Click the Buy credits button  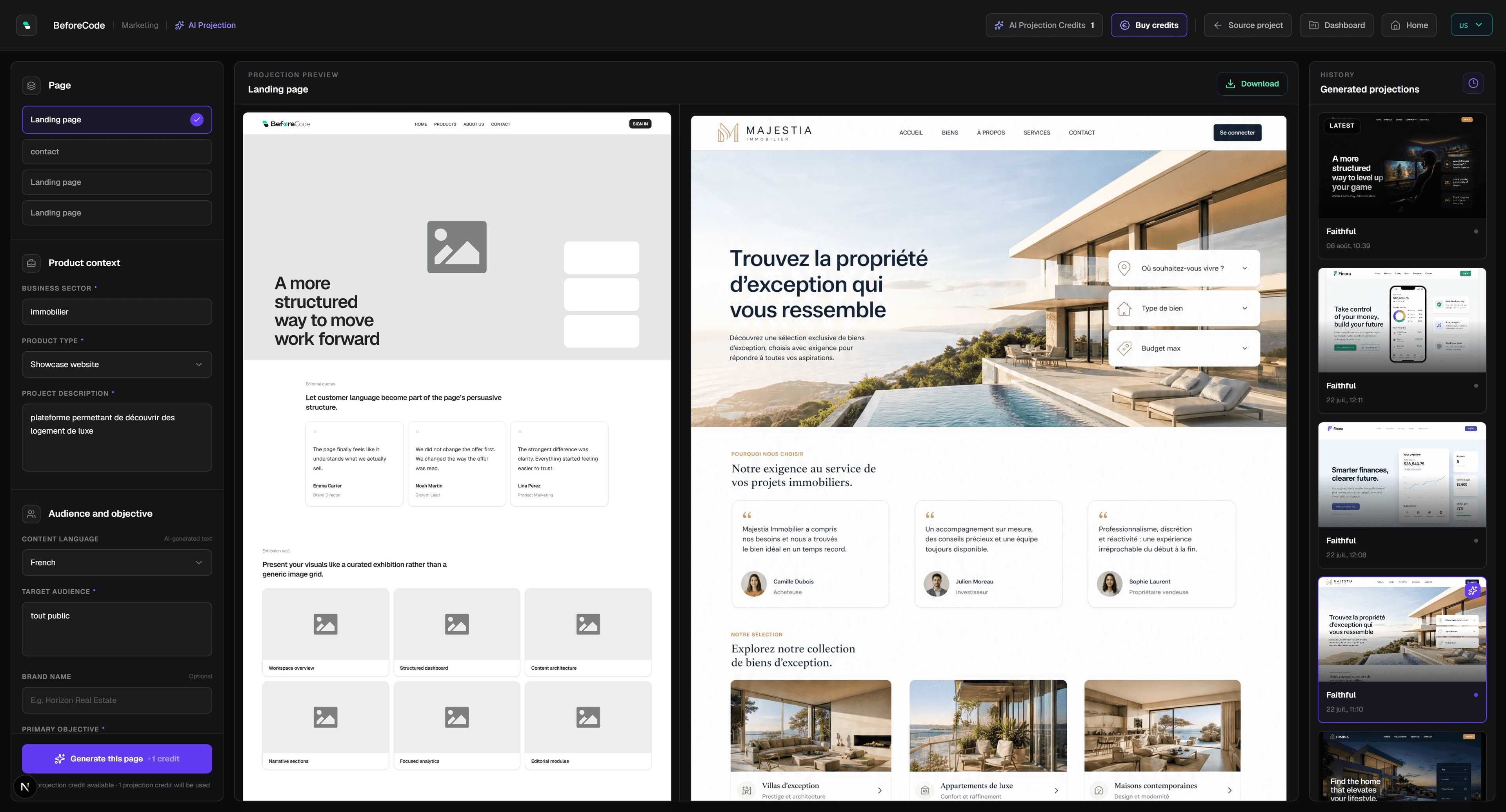pos(1149,25)
